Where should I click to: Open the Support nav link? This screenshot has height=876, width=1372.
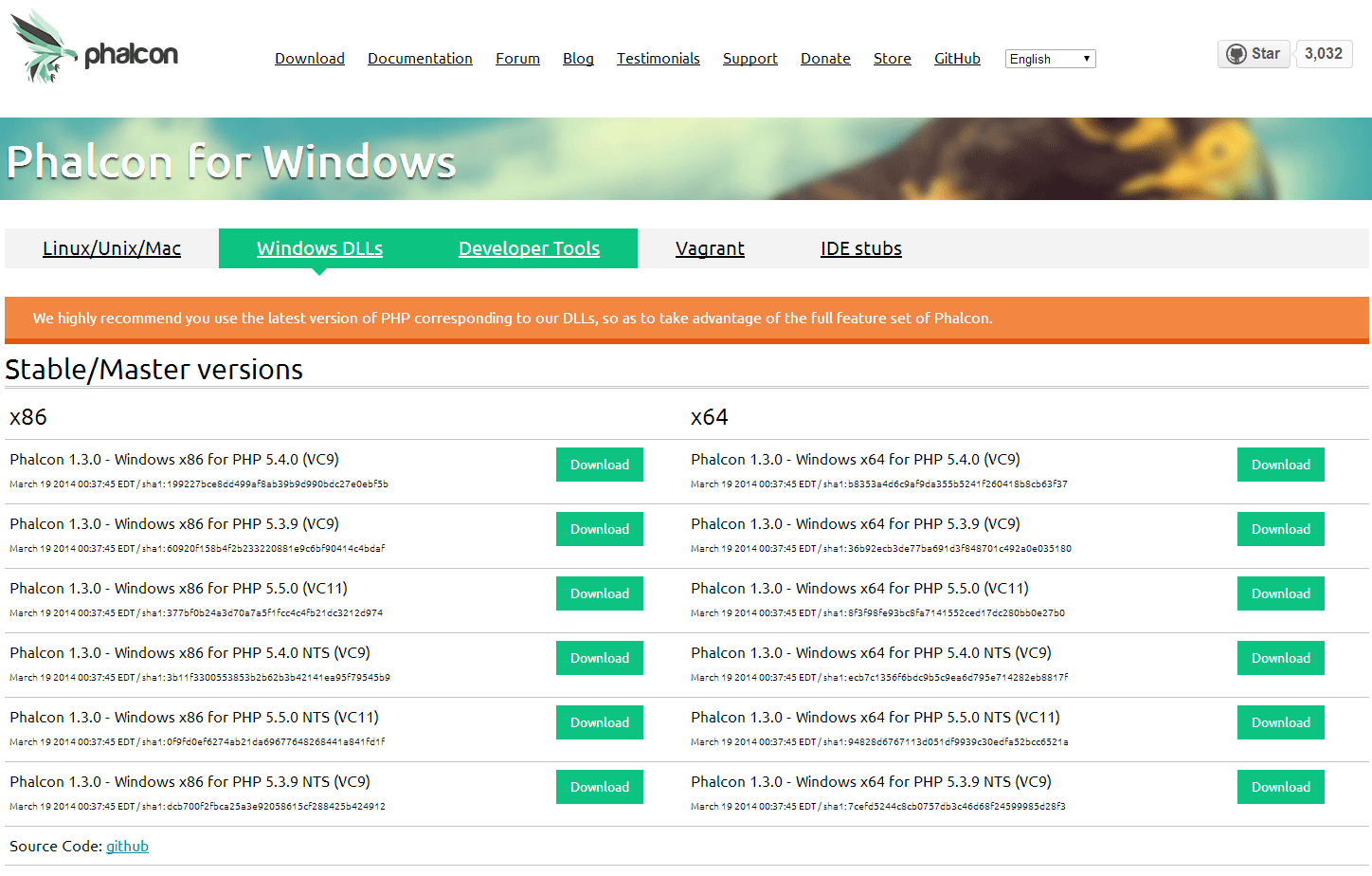click(x=750, y=59)
